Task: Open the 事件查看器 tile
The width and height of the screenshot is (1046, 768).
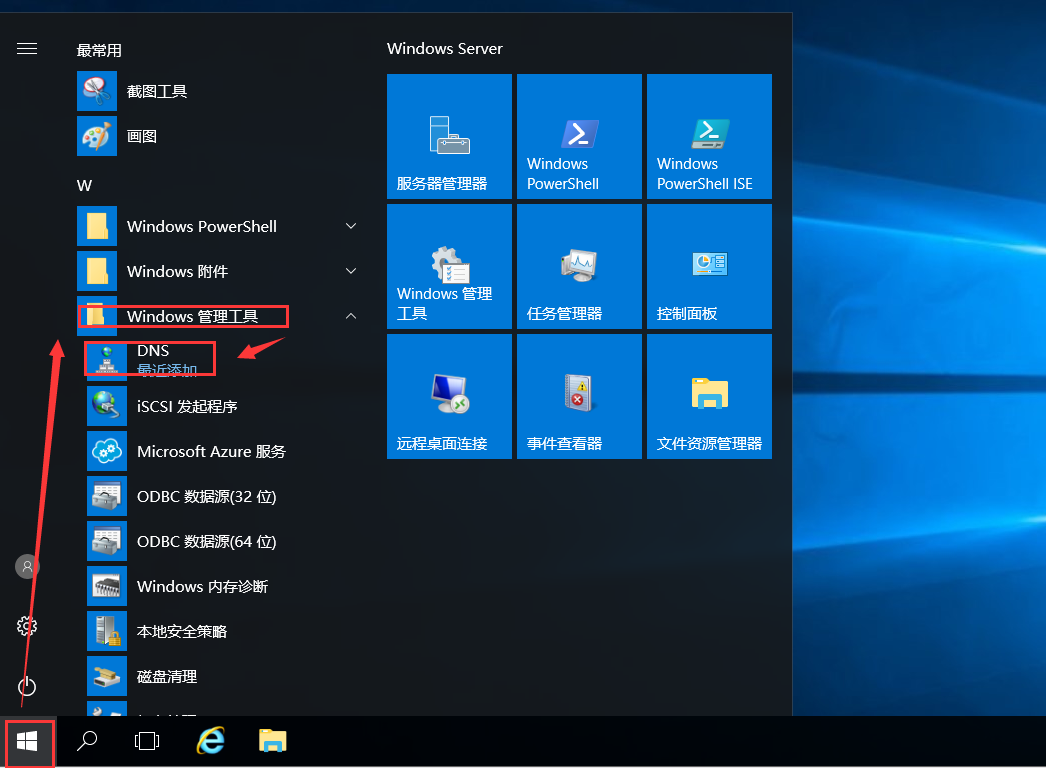Action: [x=579, y=396]
